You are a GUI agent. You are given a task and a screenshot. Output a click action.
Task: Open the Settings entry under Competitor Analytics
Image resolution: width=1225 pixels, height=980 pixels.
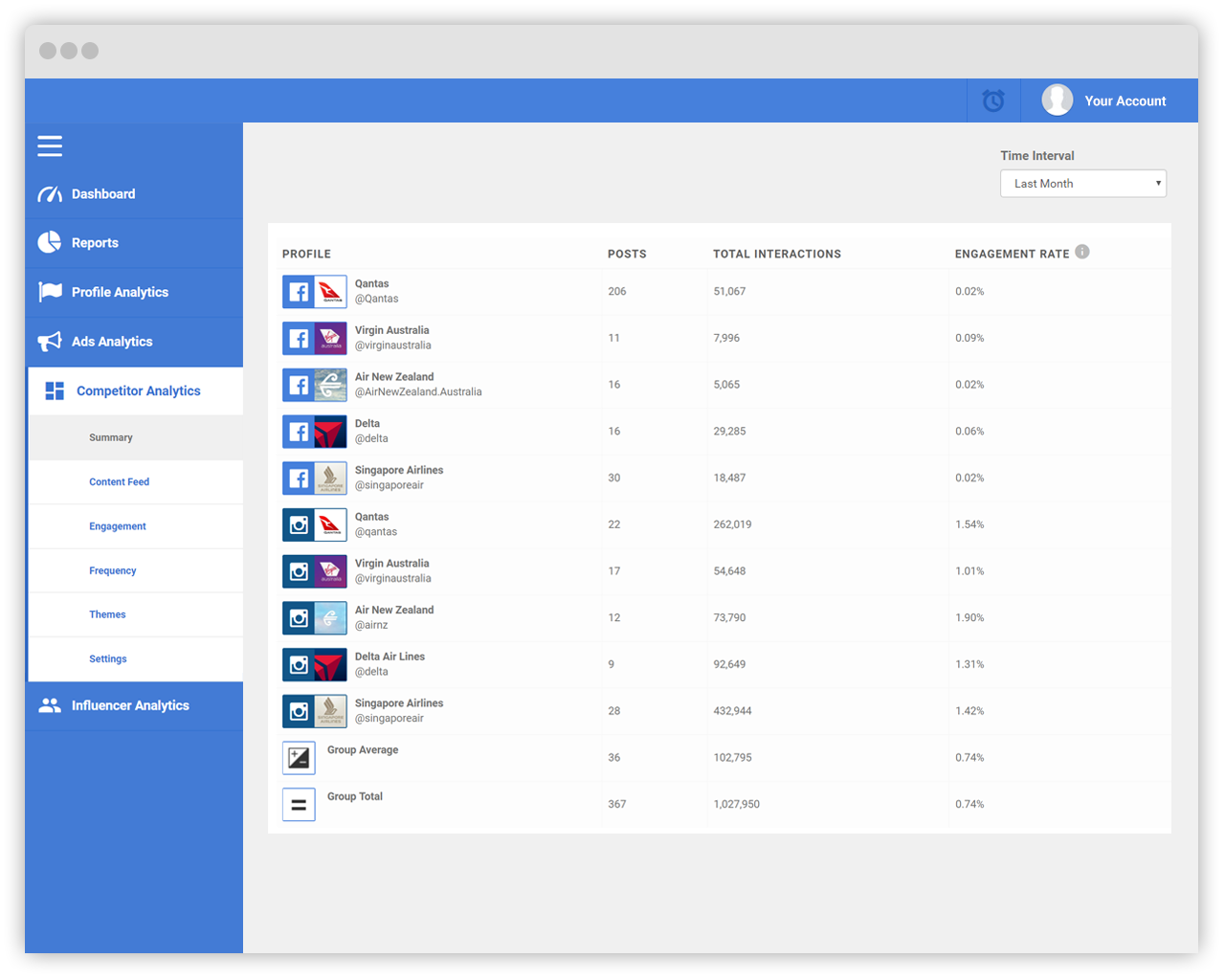click(x=107, y=658)
